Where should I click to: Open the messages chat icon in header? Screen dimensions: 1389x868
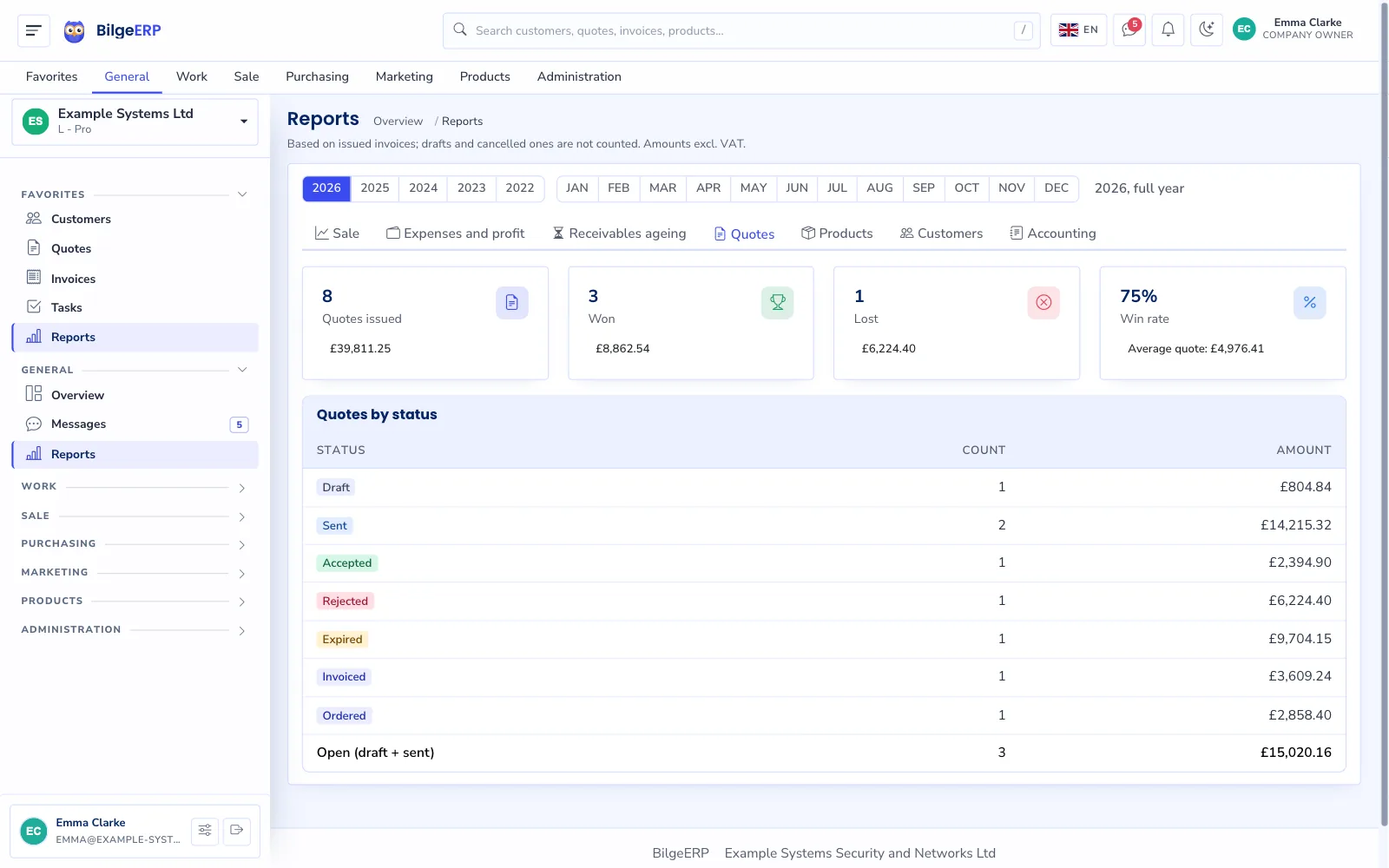(1129, 30)
